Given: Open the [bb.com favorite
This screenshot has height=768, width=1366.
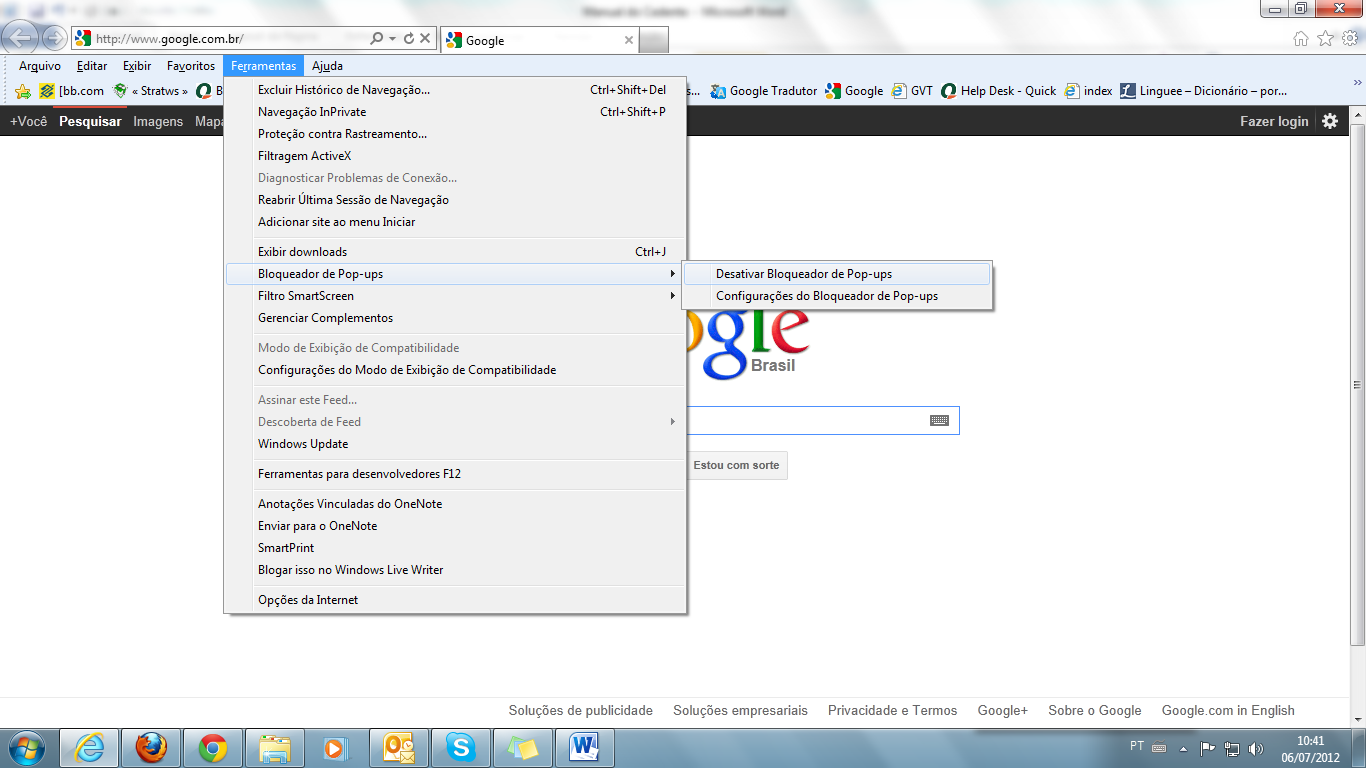Looking at the screenshot, I should (72, 91).
